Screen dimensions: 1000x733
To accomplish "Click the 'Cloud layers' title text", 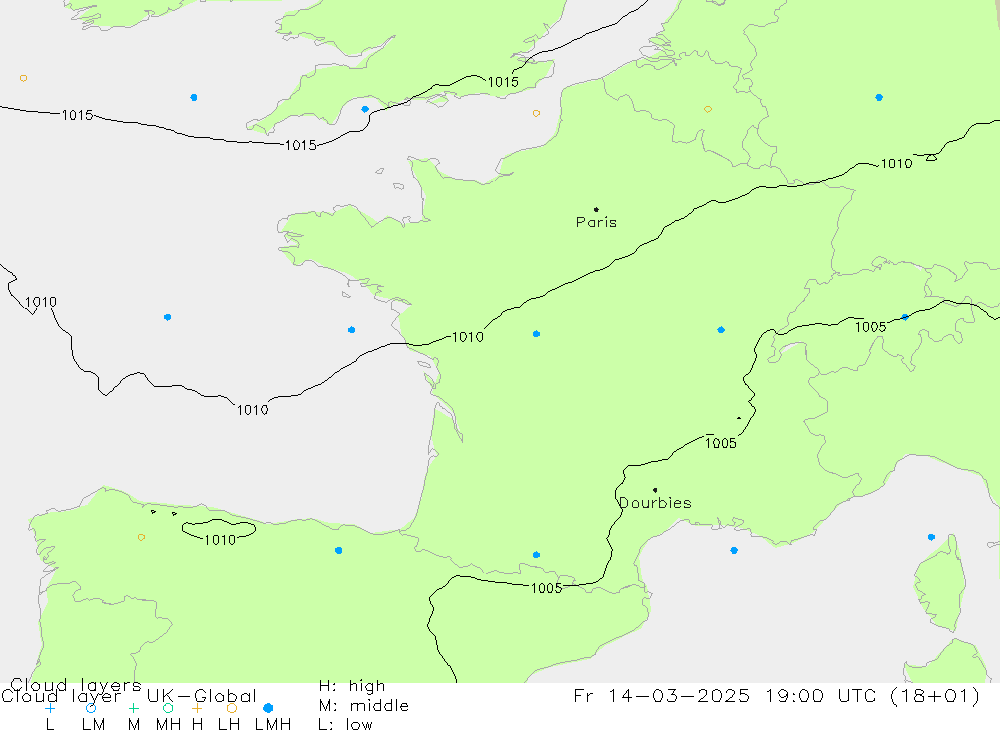I will coord(76,686).
